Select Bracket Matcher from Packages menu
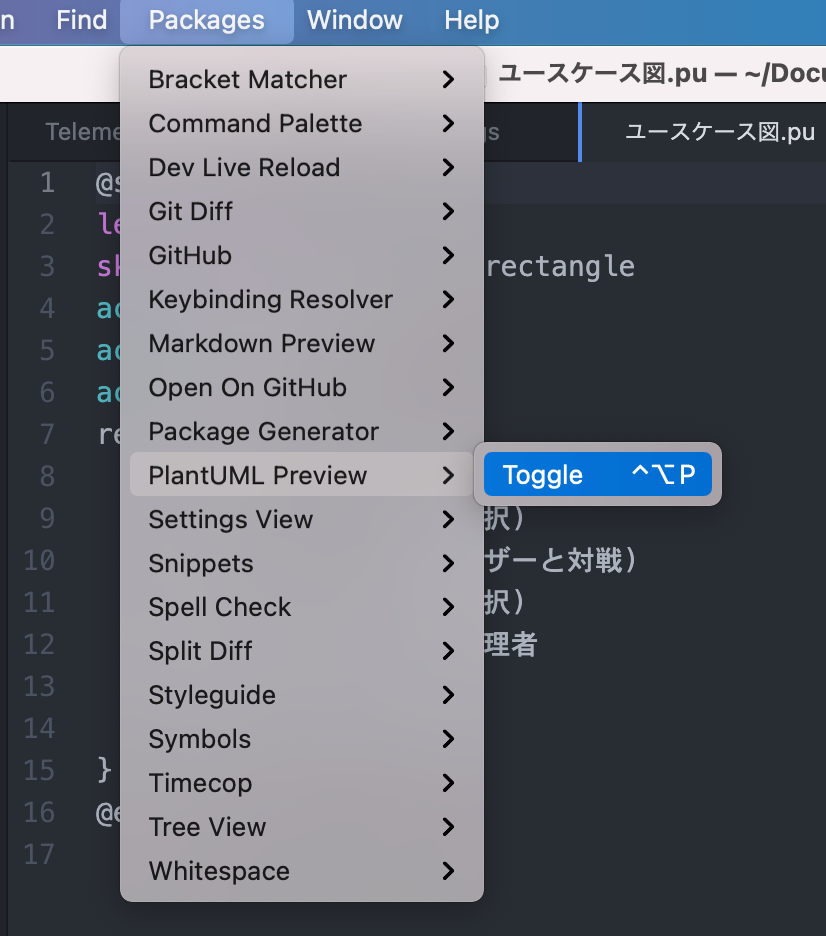This screenshot has width=826, height=936. tap(247, 79)
